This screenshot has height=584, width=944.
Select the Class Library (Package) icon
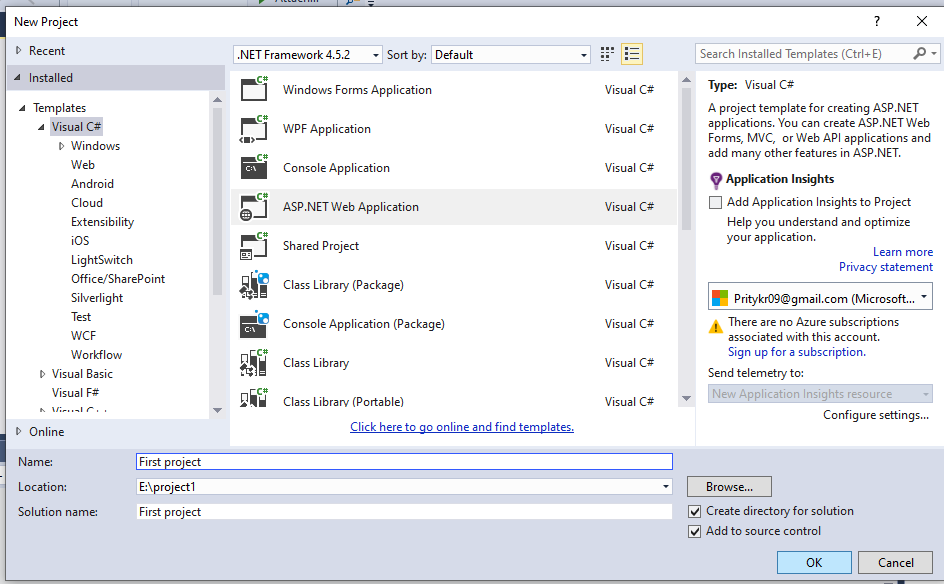pos(254,284)
